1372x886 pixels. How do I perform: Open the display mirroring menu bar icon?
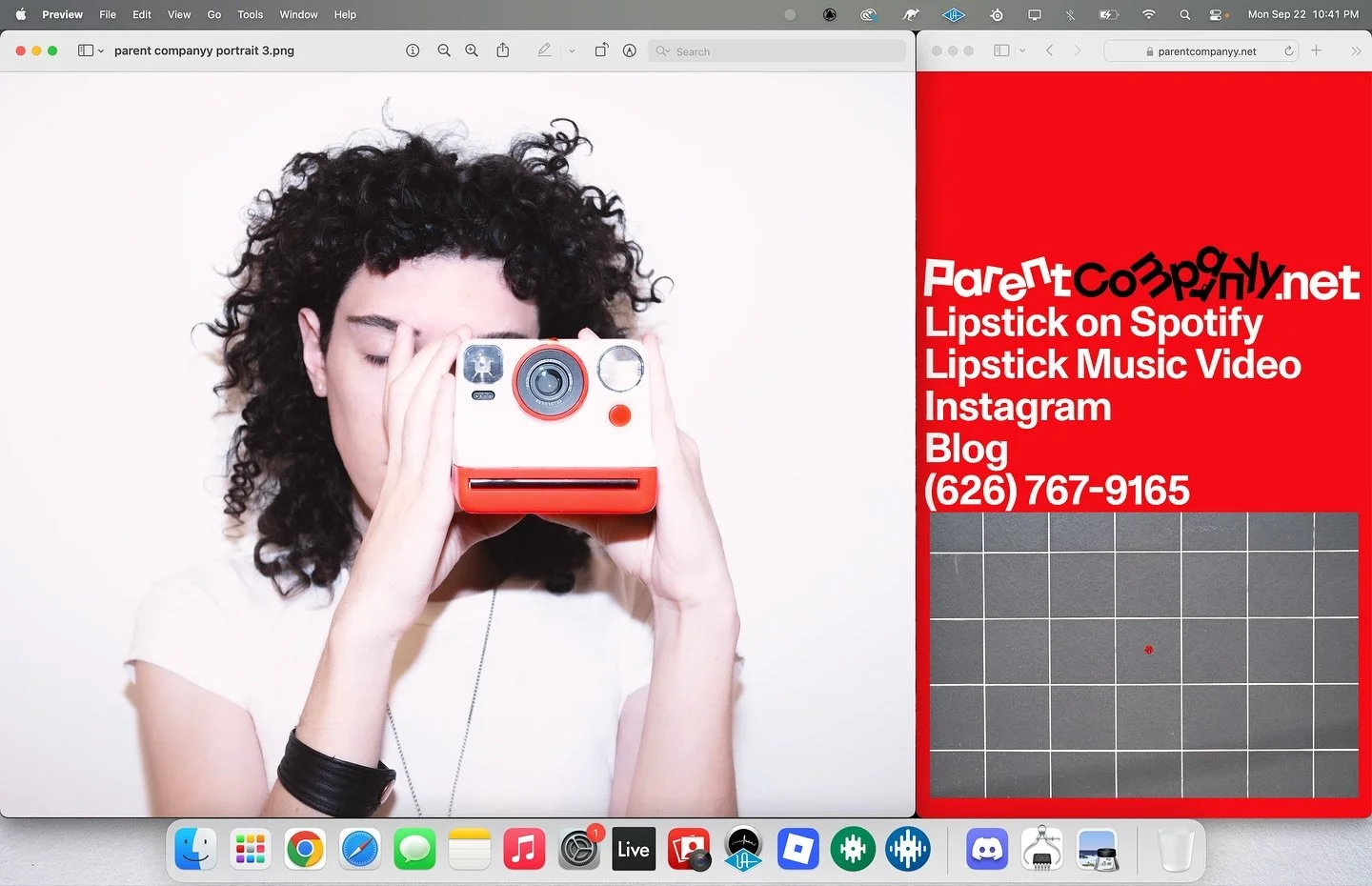click(x=1035, y=14)
